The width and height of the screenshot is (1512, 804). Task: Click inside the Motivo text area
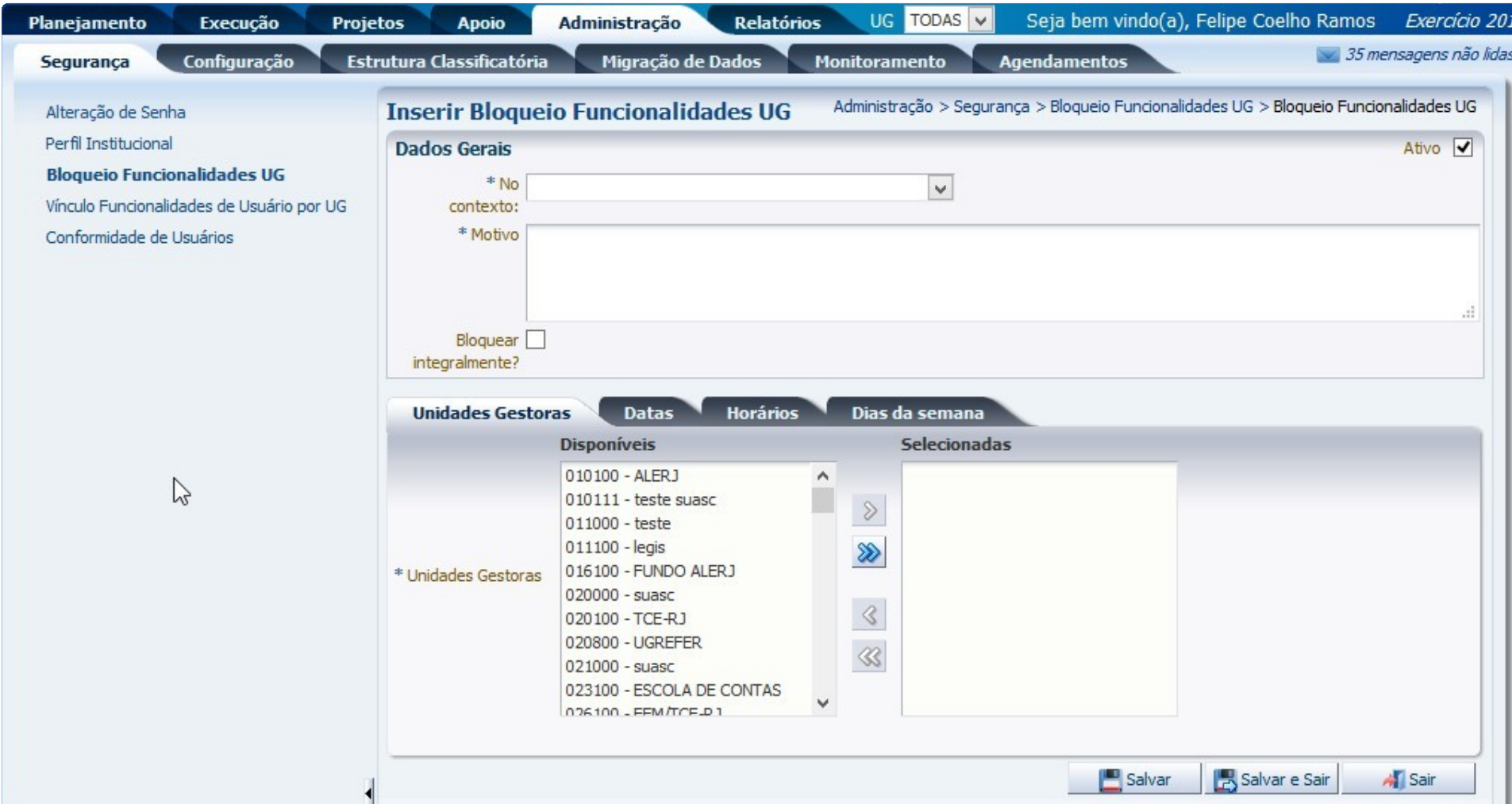click(1002, 272)
